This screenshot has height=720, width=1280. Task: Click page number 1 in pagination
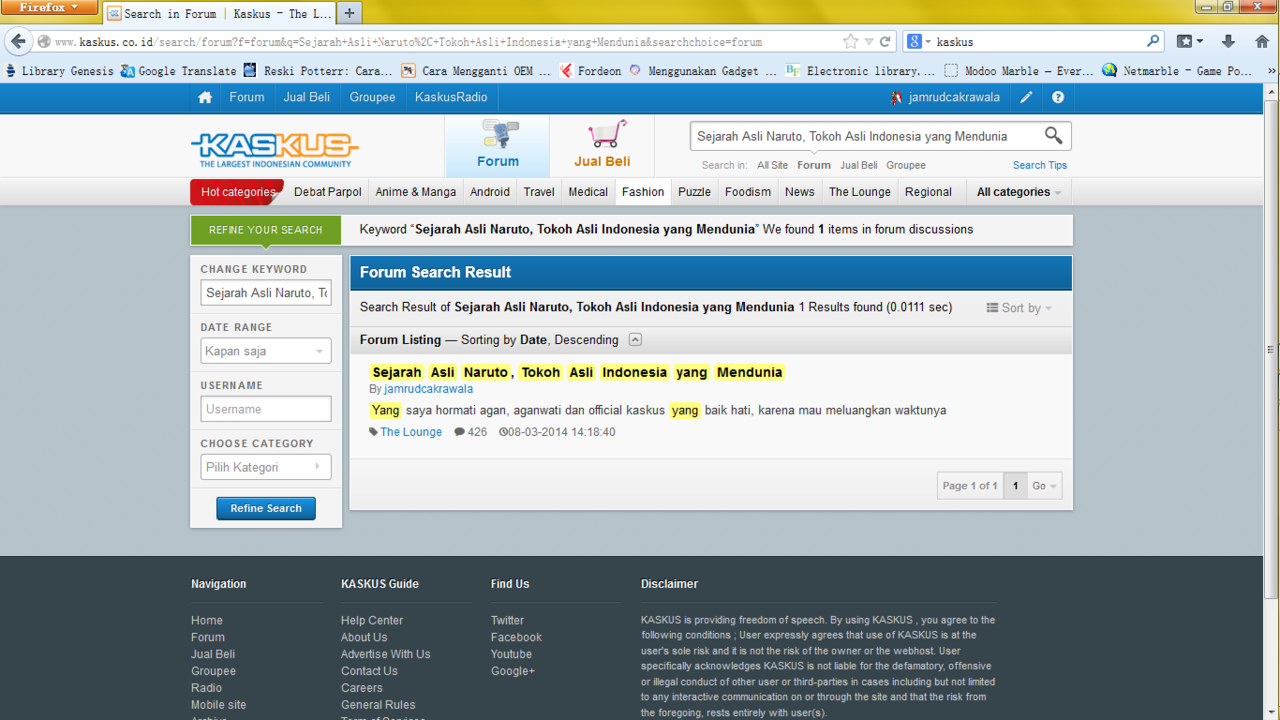(x=1015, y=486)
